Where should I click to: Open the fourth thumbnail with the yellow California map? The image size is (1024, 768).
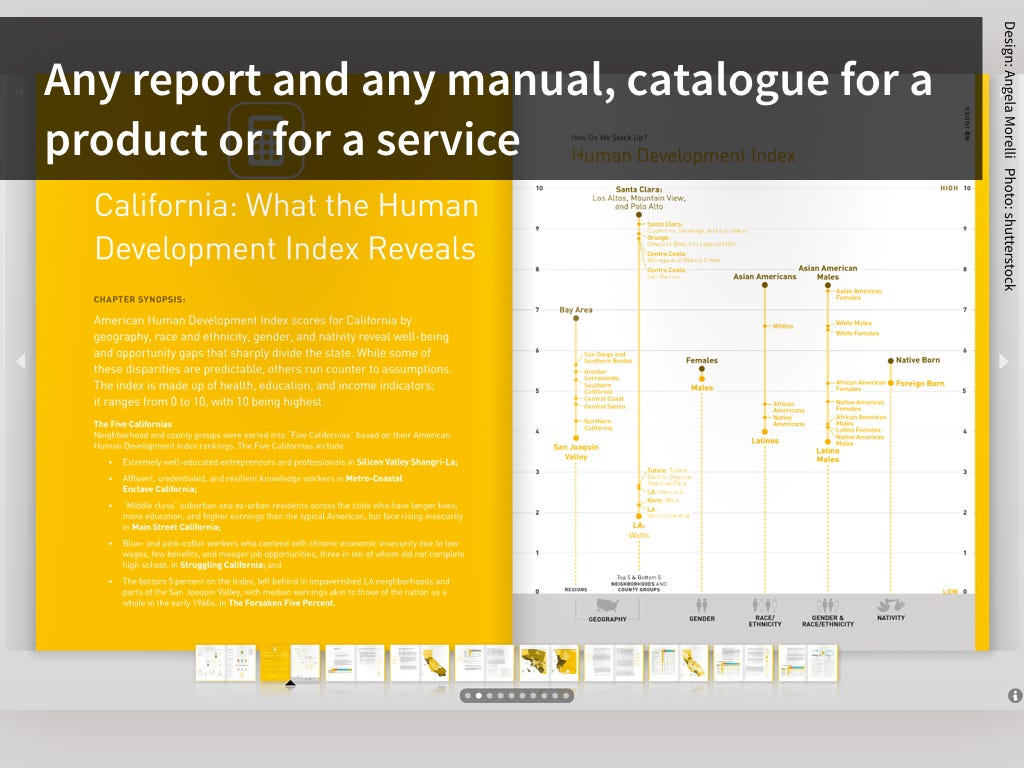pos(420,663)
